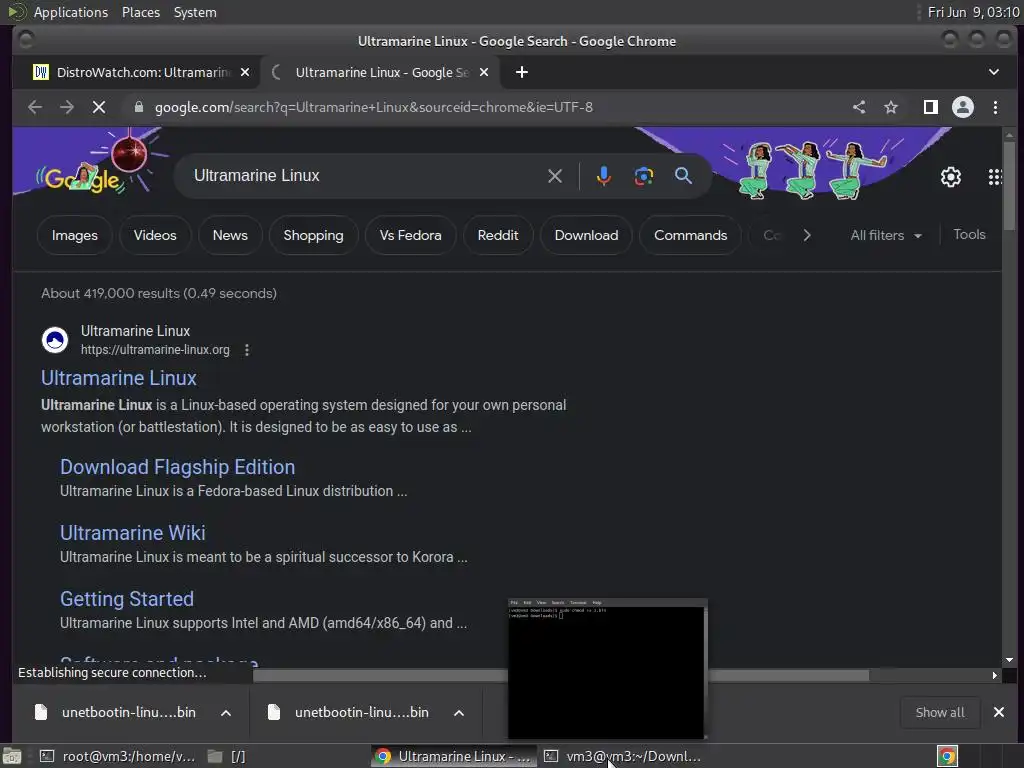Open Google apps grid
Image resolution: width=1024 pixels, height=768 pixels.
995,177
